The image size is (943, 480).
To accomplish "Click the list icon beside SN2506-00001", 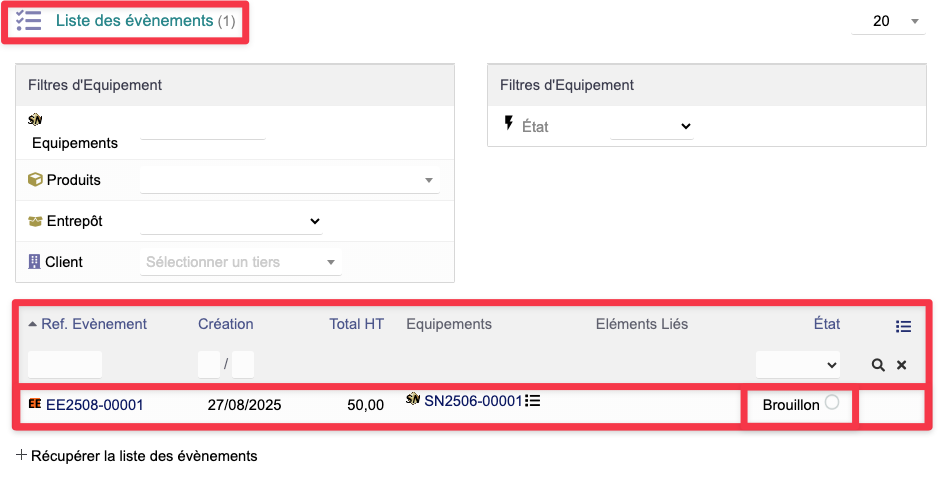I will click(533, 401).
